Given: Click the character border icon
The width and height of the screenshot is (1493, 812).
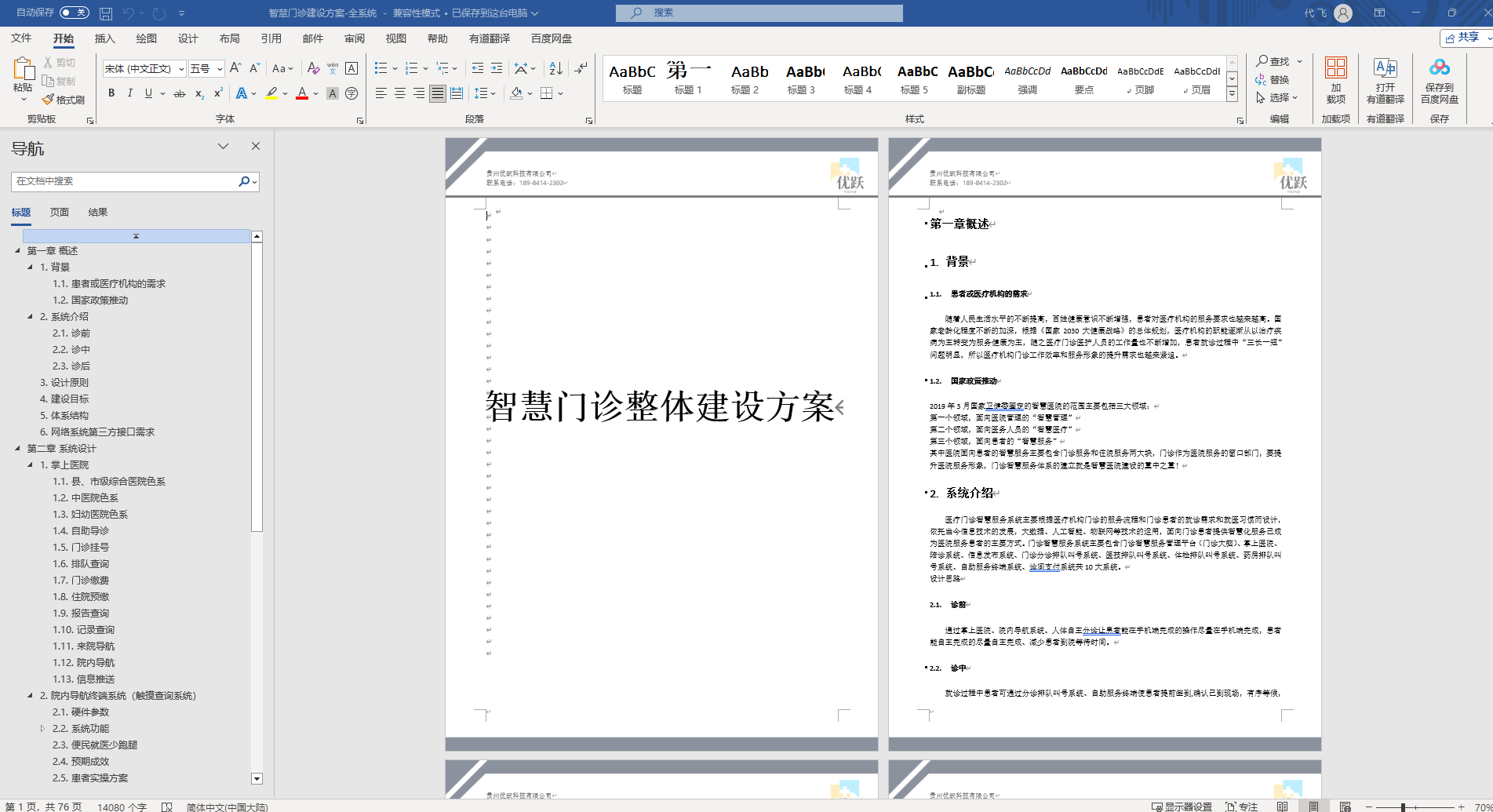Looking at the screenshot, I should coord(351,68).
